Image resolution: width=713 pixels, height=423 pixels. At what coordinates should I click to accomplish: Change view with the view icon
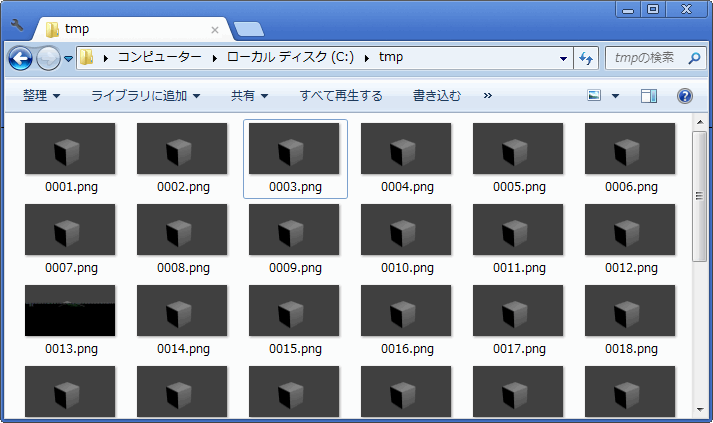coord(594,96)
